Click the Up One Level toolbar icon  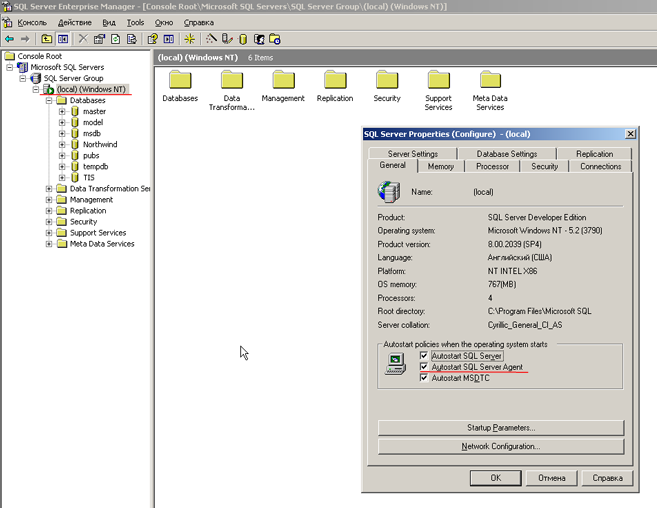47,39
